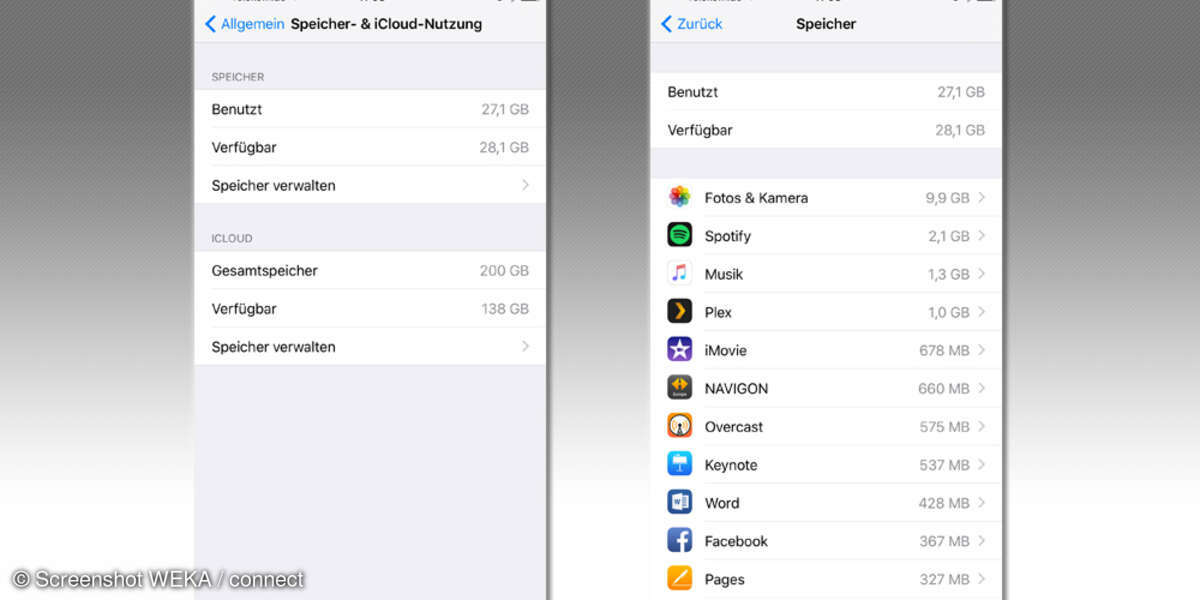Image resolution: width=1200 pixels, height=600 pixels.
Task: Tap the Gesamtspeicher row label
Action: (x=264, y=270)
